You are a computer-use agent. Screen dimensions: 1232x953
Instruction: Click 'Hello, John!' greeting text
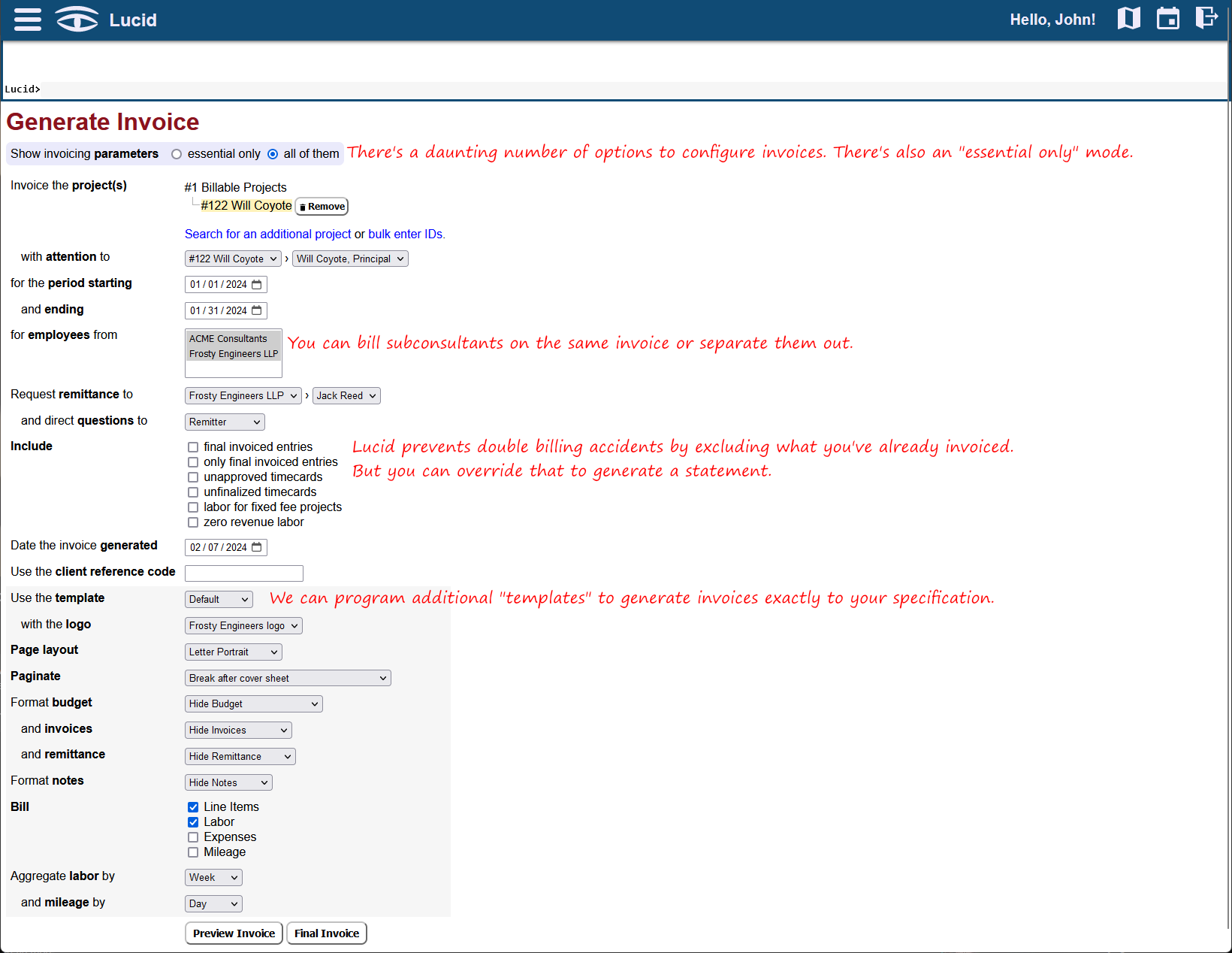click(x=1052, y=20)
